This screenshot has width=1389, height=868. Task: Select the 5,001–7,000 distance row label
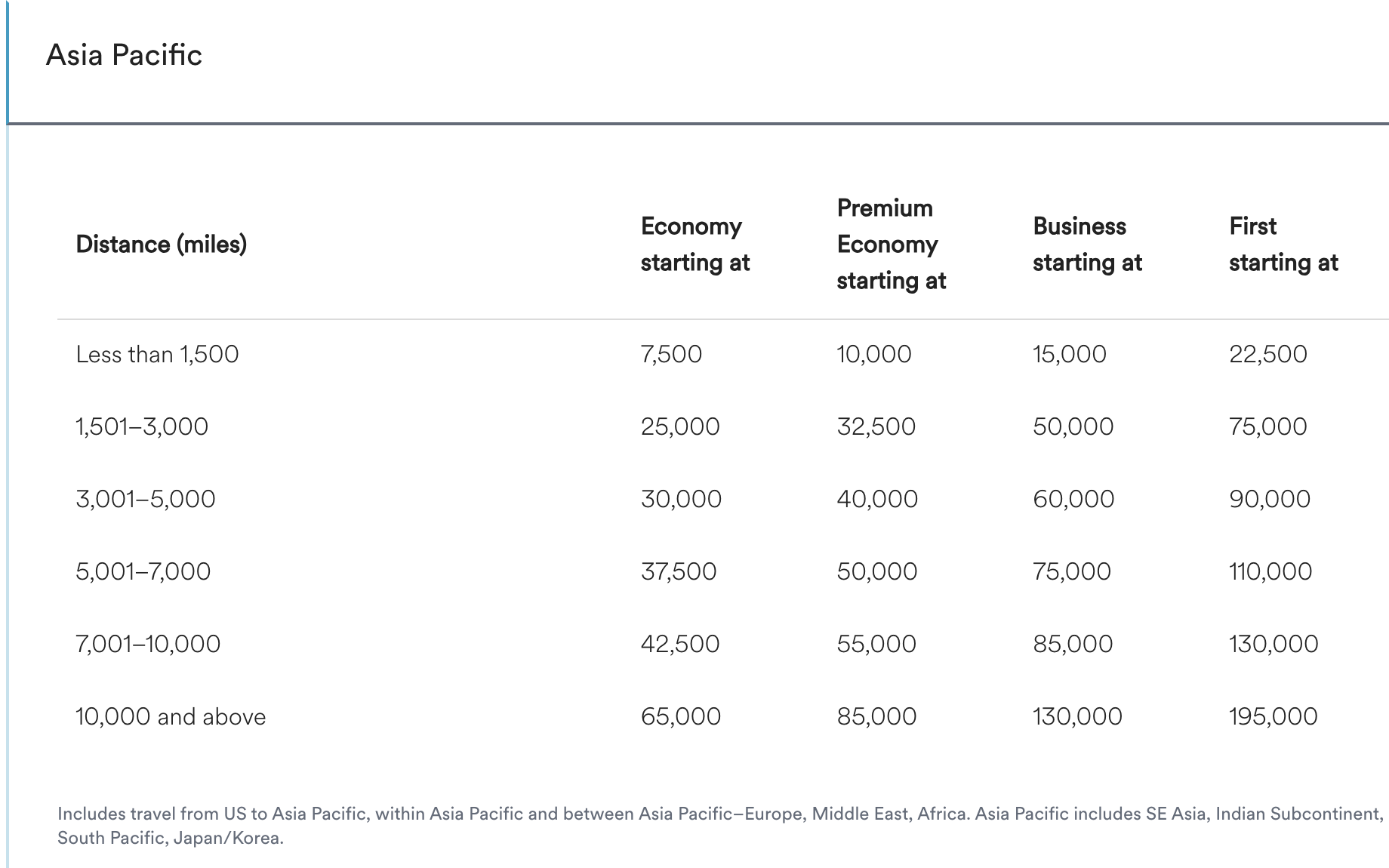pos(143,571)
